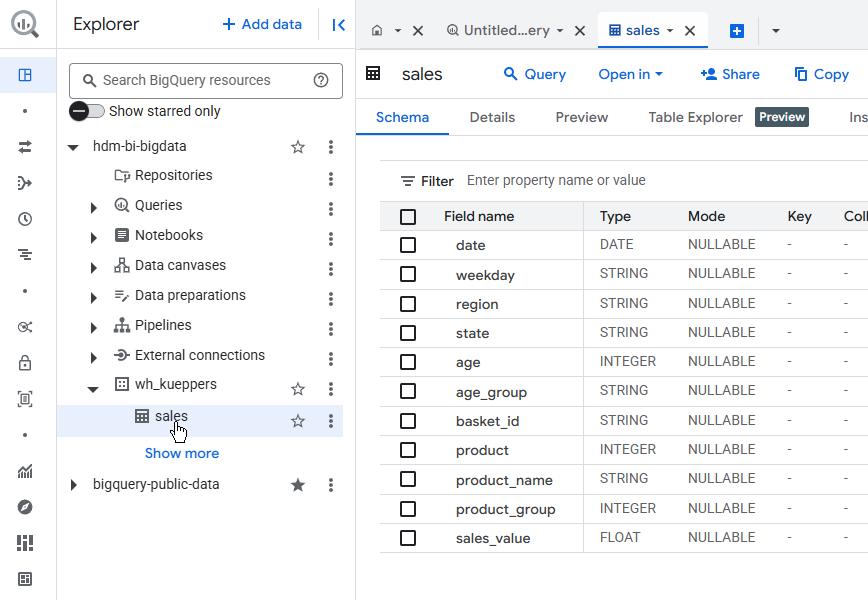Open actions menu for Queries

(x=331, y=209)
